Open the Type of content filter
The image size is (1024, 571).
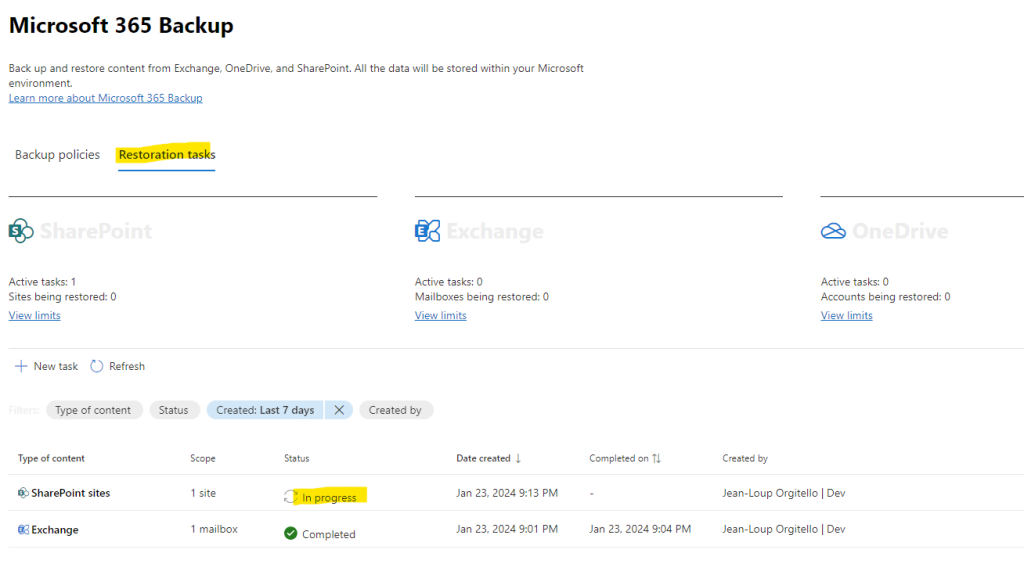[93, 410]
